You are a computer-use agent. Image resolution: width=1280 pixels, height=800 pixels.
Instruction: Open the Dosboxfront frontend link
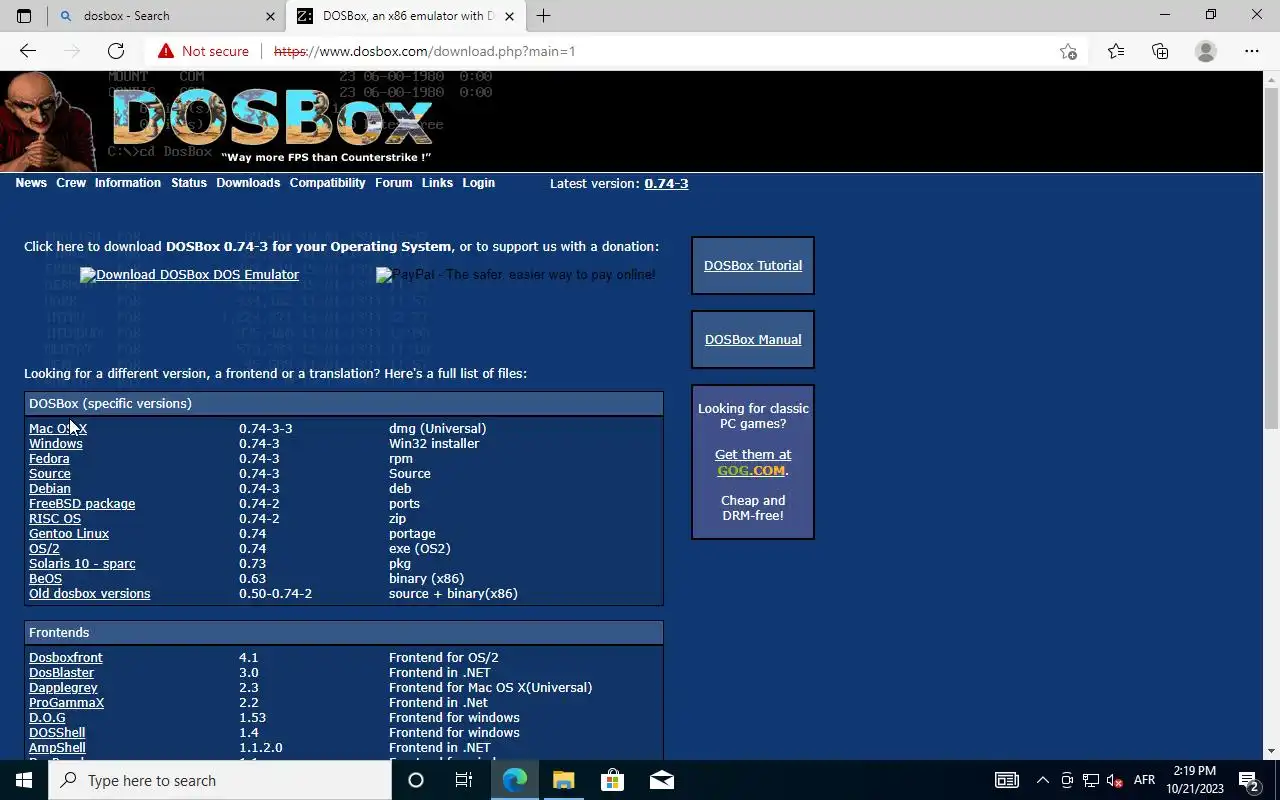tap(66, 658)
